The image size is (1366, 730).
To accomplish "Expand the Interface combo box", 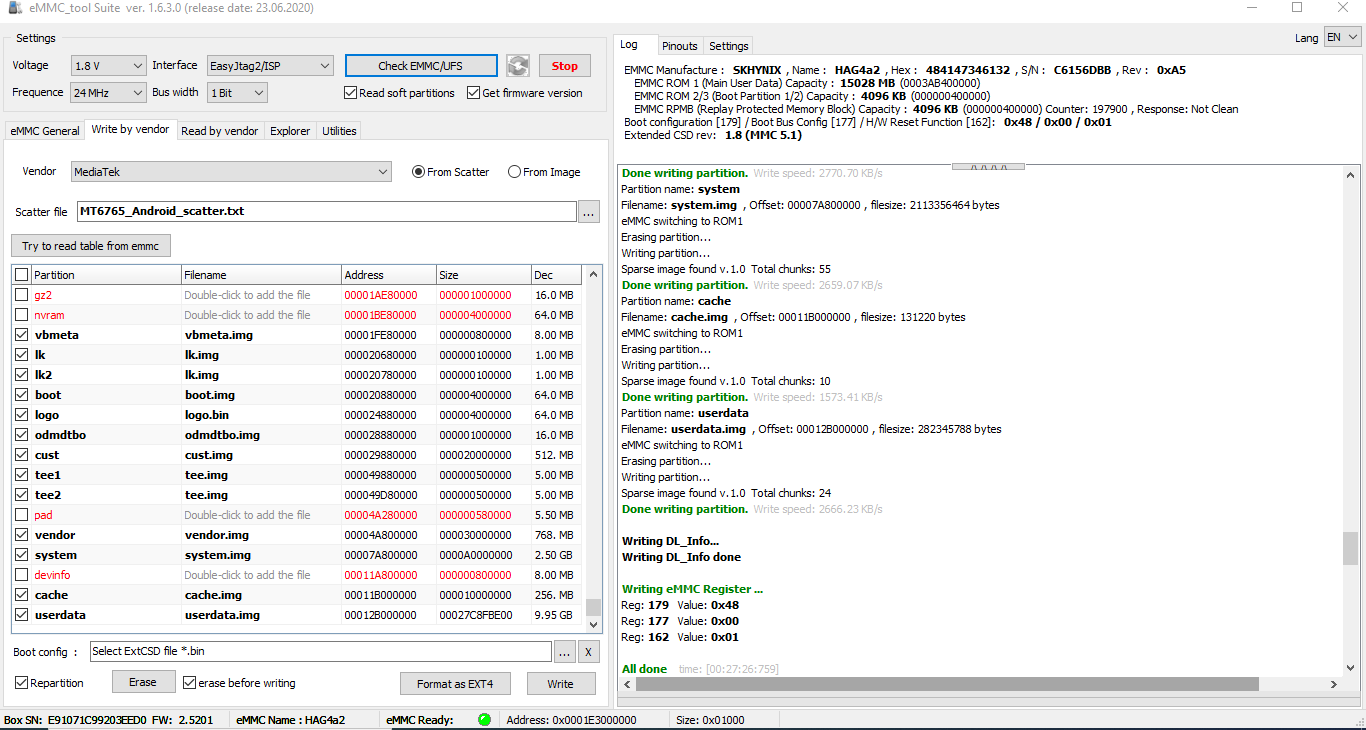I will click(x=270, y=66).
